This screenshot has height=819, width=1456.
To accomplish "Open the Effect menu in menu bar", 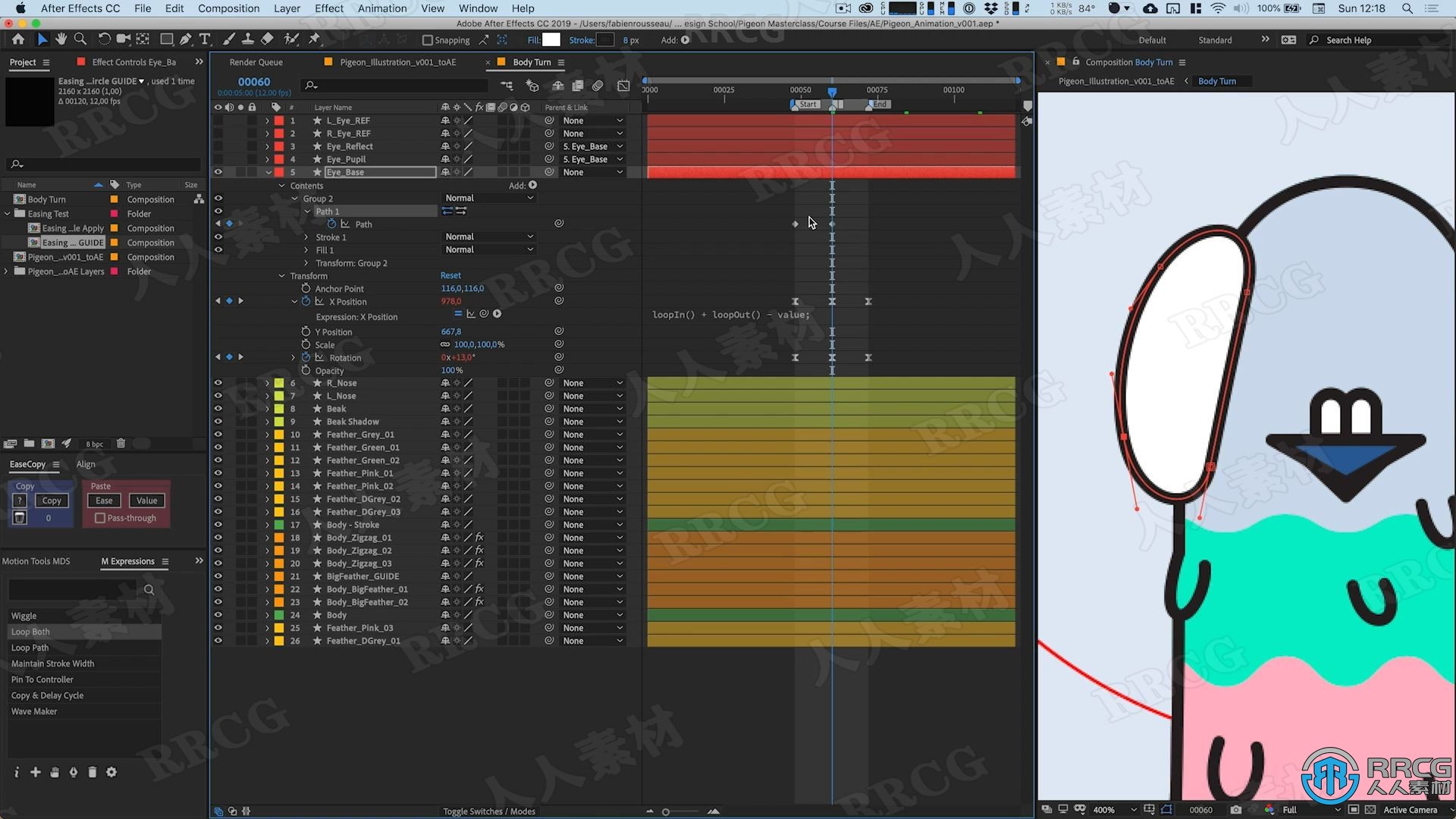I will click(x=328, y=8).
